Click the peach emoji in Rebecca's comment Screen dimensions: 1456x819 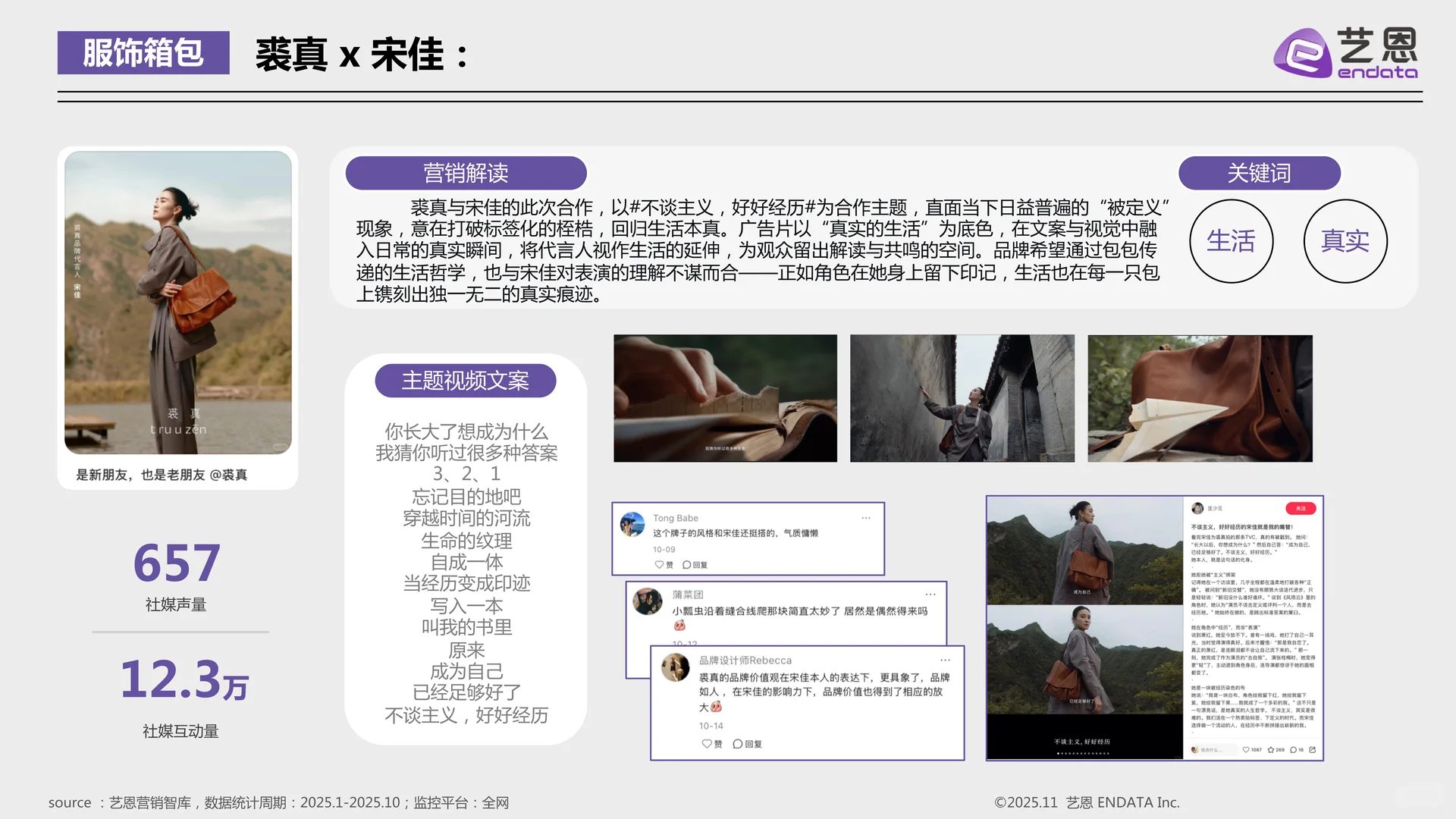click(716, 707)
